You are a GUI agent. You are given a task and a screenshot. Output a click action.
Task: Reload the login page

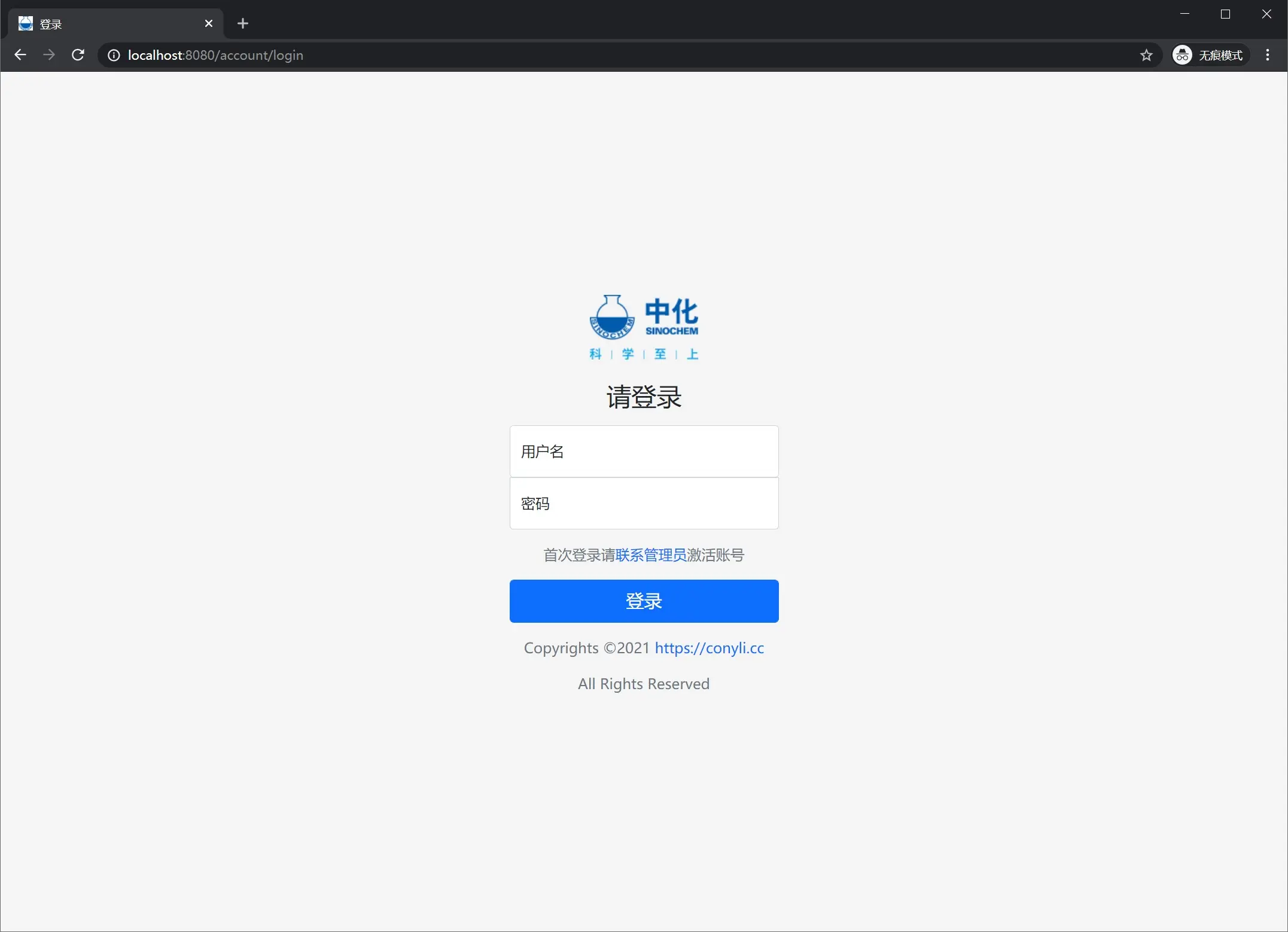(78, 55)
